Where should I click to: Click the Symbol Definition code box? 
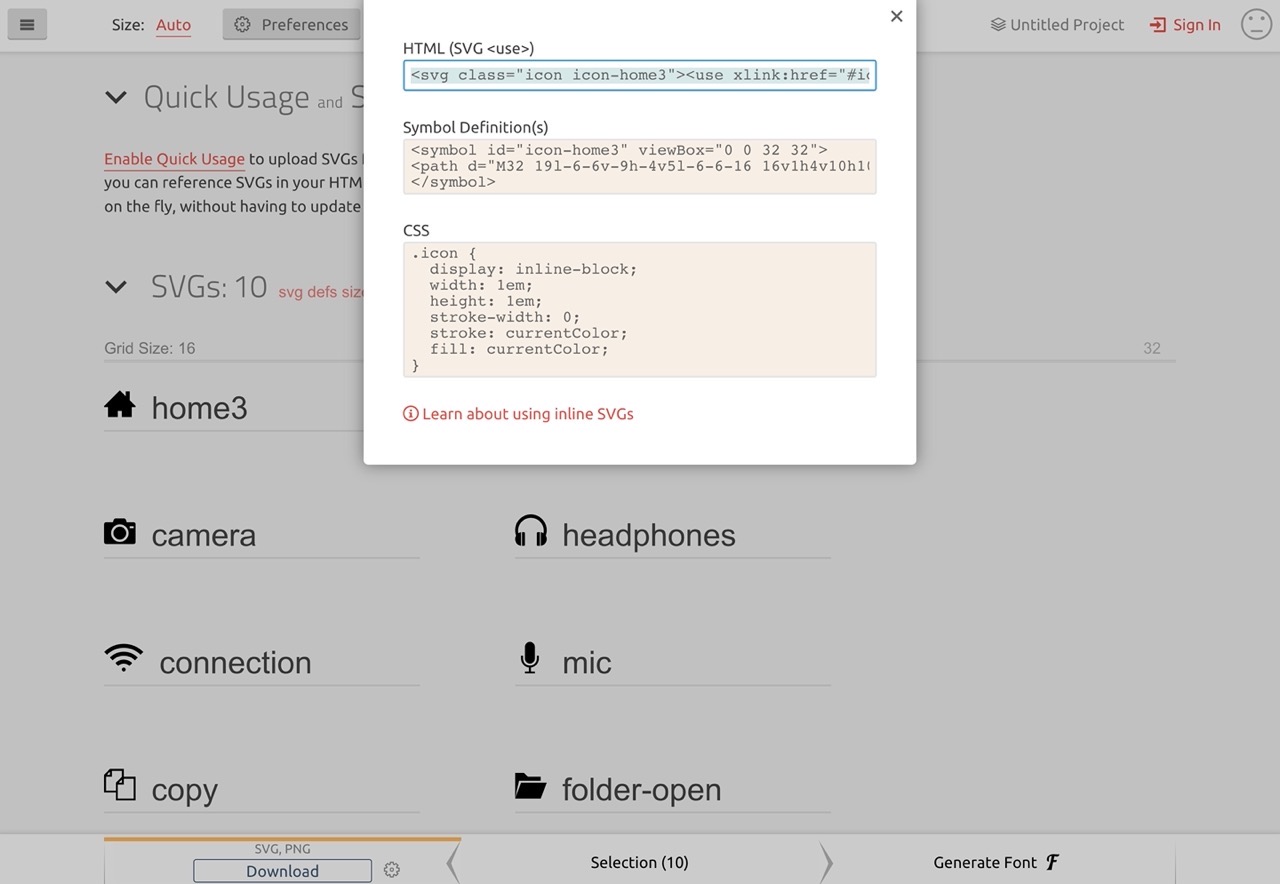[640, 166]
